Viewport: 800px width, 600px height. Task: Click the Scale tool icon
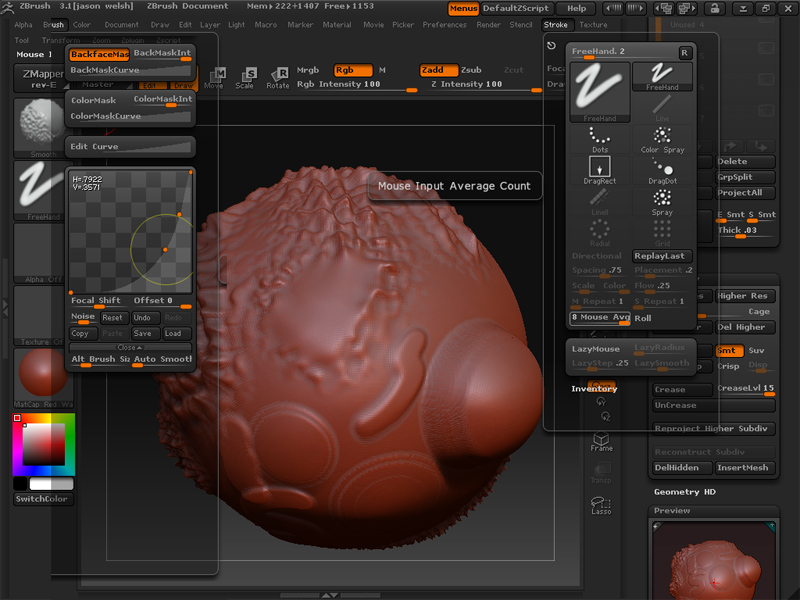pos(245,78)
